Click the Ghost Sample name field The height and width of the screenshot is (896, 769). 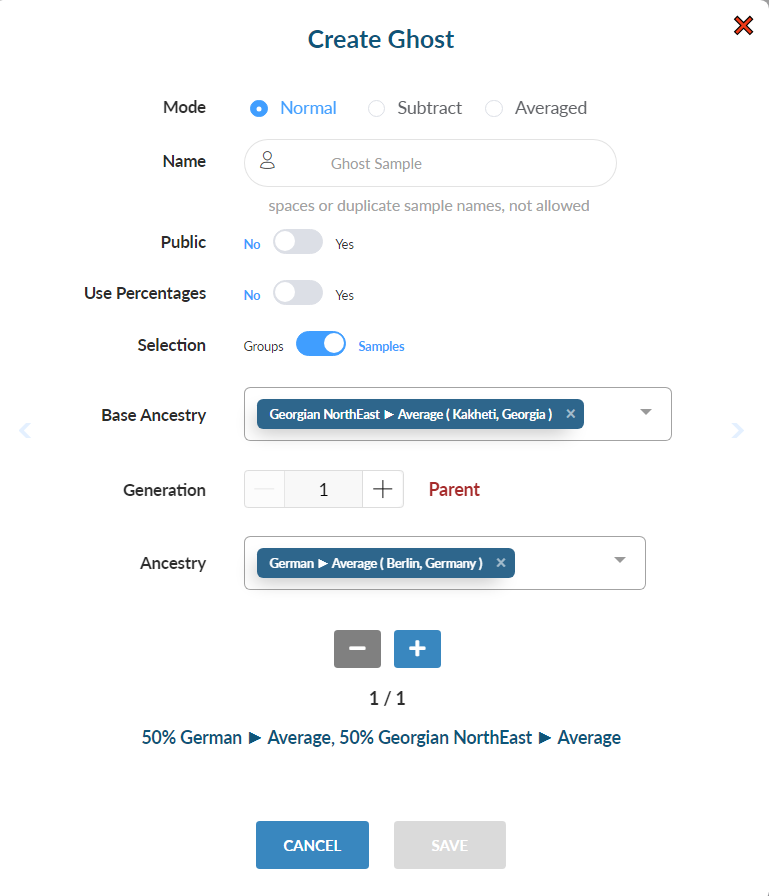pyautogui.click(x=430, y=163)
